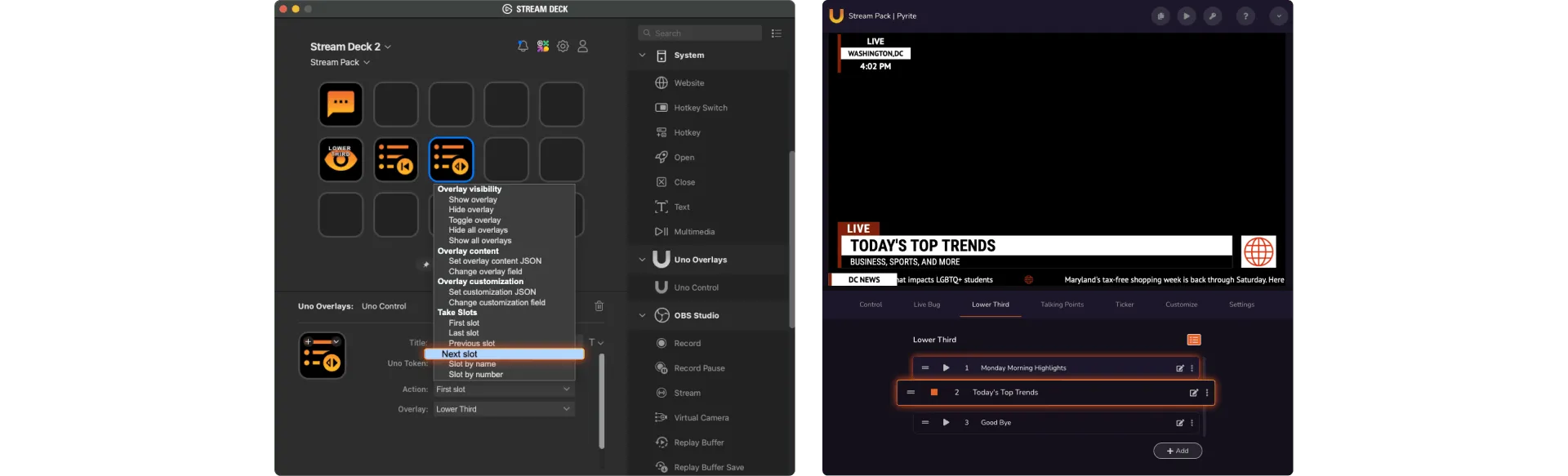The width and height of the screenshot is (1568, 476).
Task: Stop the Today's Top Trends slot
Action: (934, 393)
